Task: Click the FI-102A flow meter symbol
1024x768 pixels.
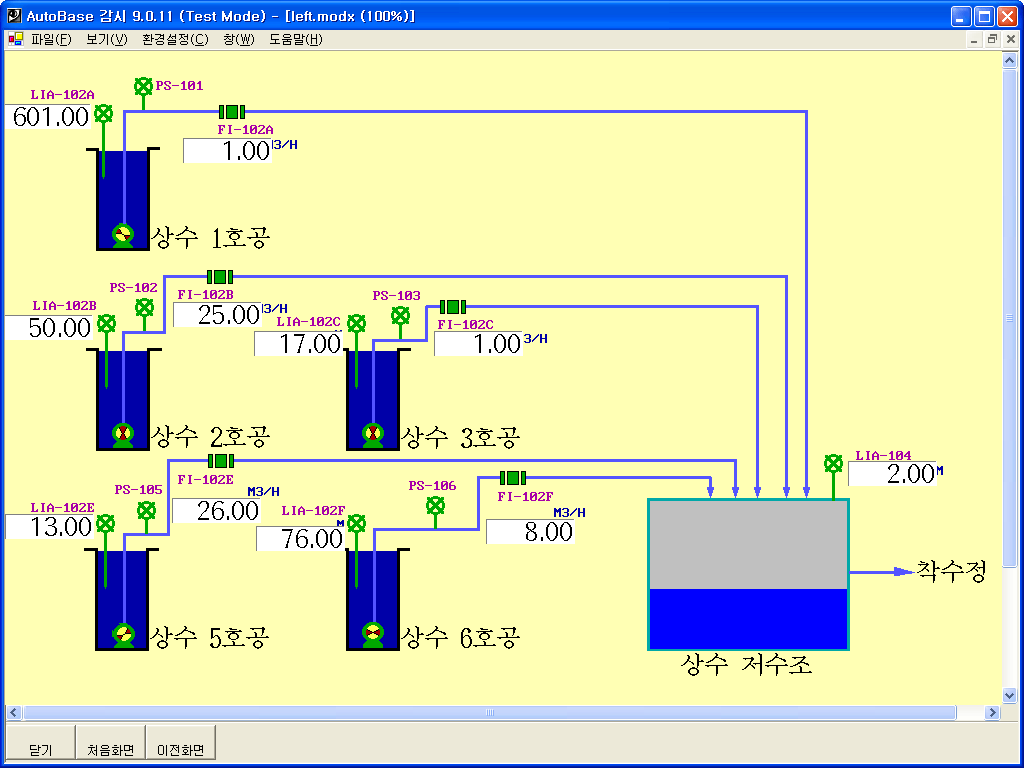Action: click(x=232, y=113)
